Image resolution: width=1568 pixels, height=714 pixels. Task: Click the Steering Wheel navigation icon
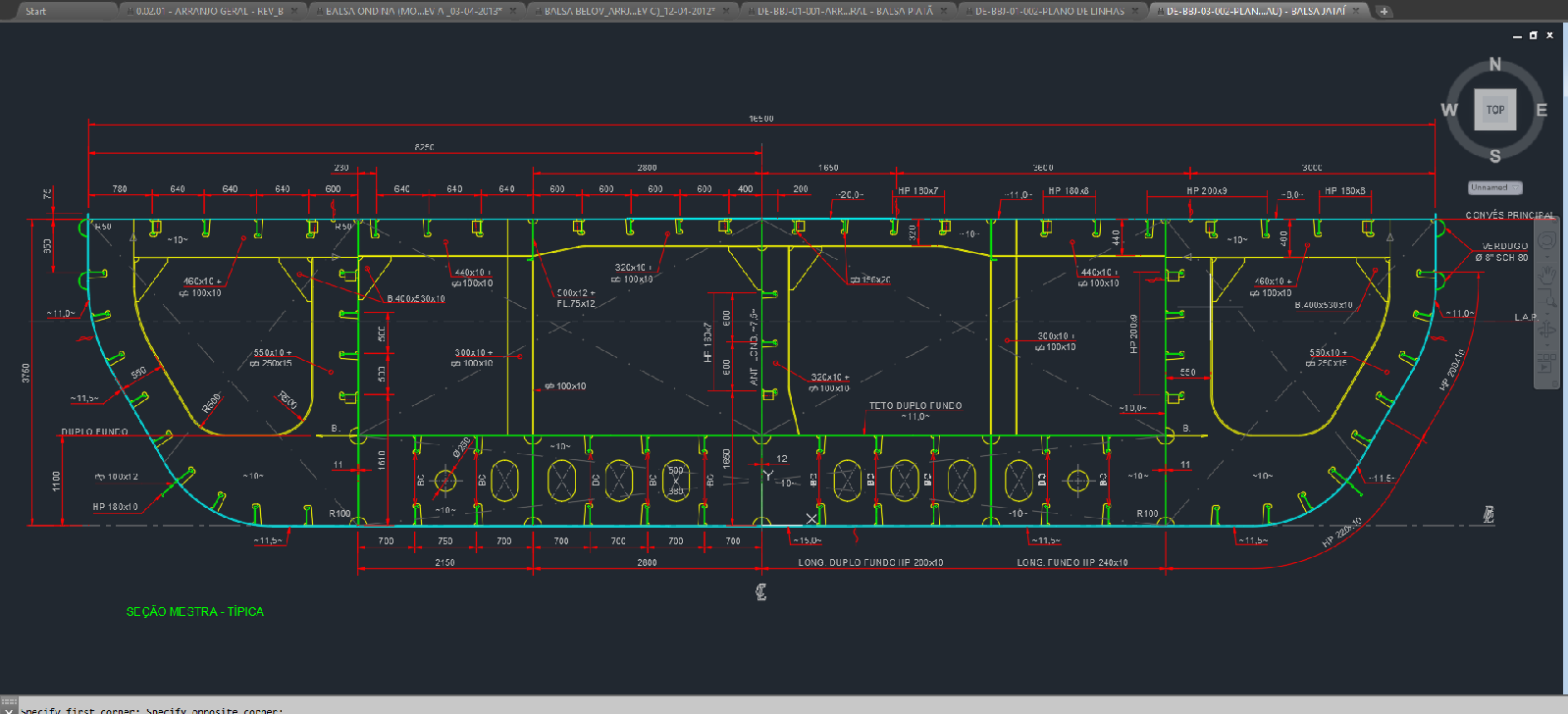point(1546,240)
